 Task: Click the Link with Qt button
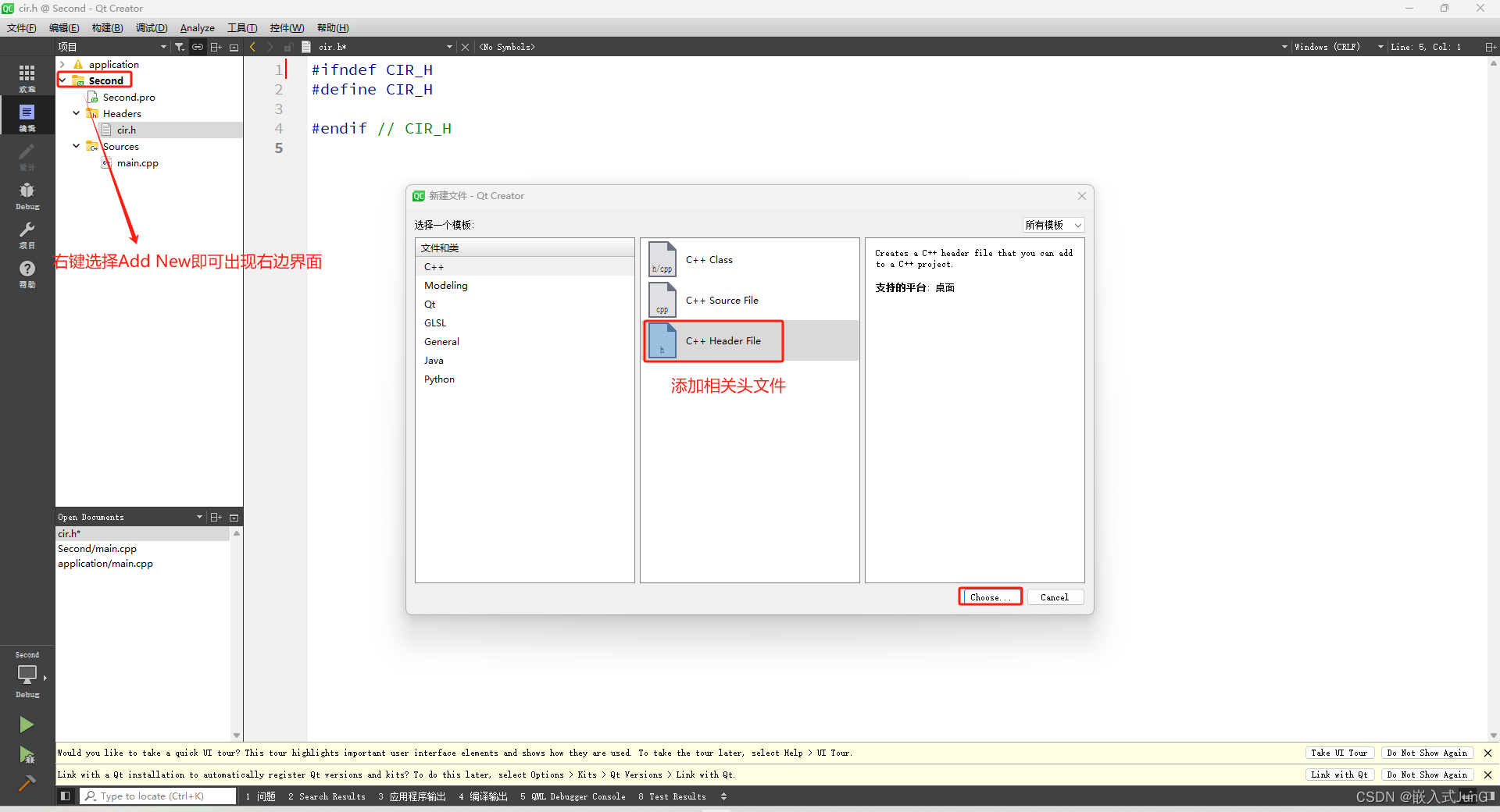tap(1339, 775)
